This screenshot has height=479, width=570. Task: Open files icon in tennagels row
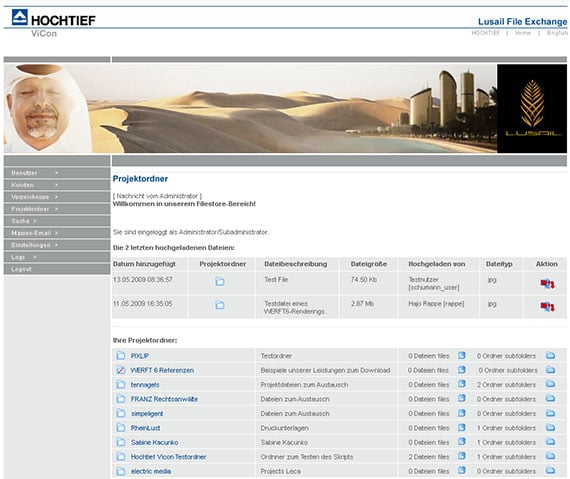(462, 384)
